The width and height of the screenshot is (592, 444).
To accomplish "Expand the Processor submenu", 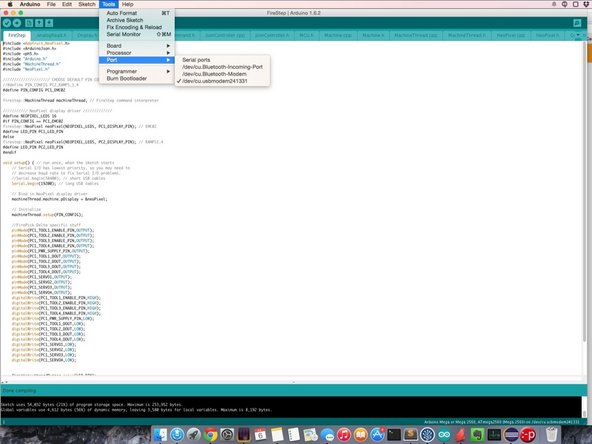I will 137,53.
